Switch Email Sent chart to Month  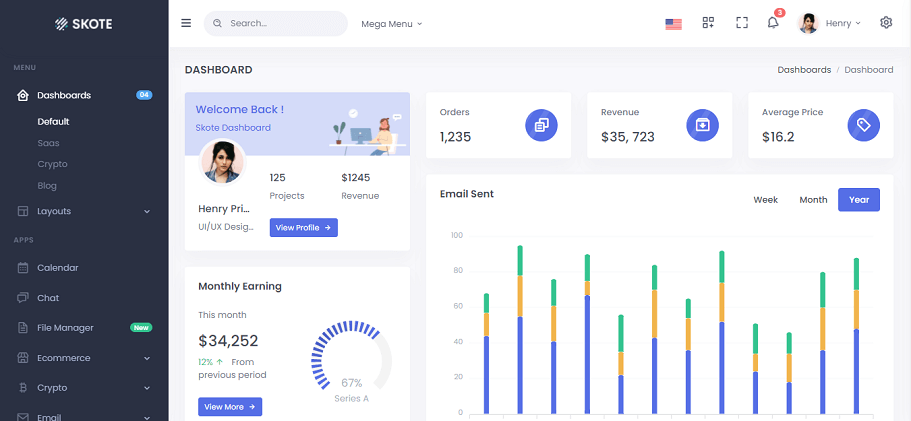pos(813,200)
